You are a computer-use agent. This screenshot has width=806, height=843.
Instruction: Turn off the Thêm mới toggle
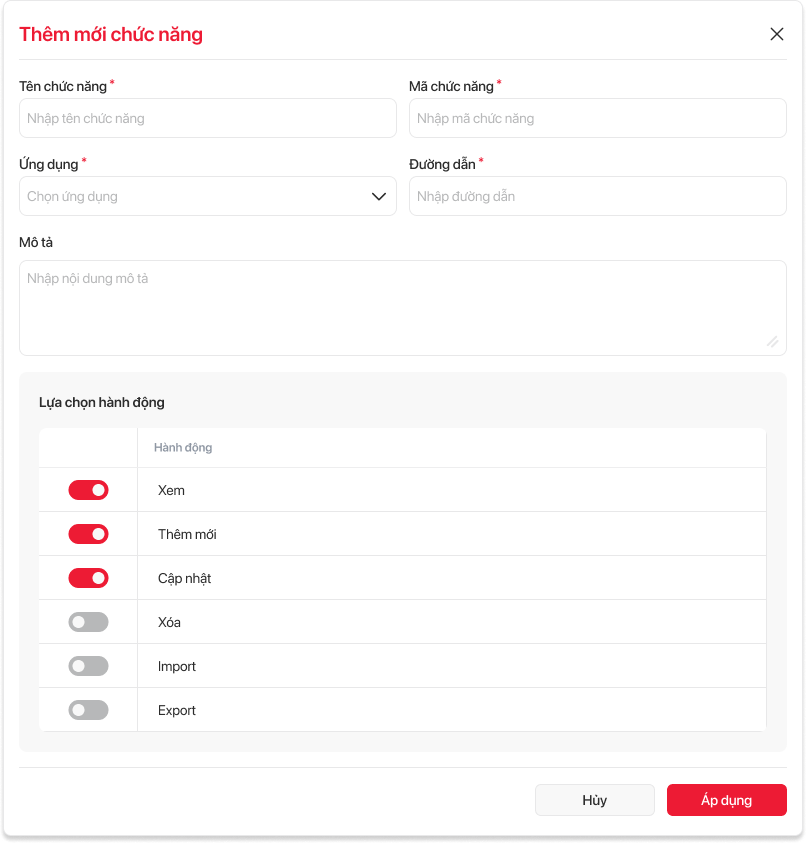(88, 534)
